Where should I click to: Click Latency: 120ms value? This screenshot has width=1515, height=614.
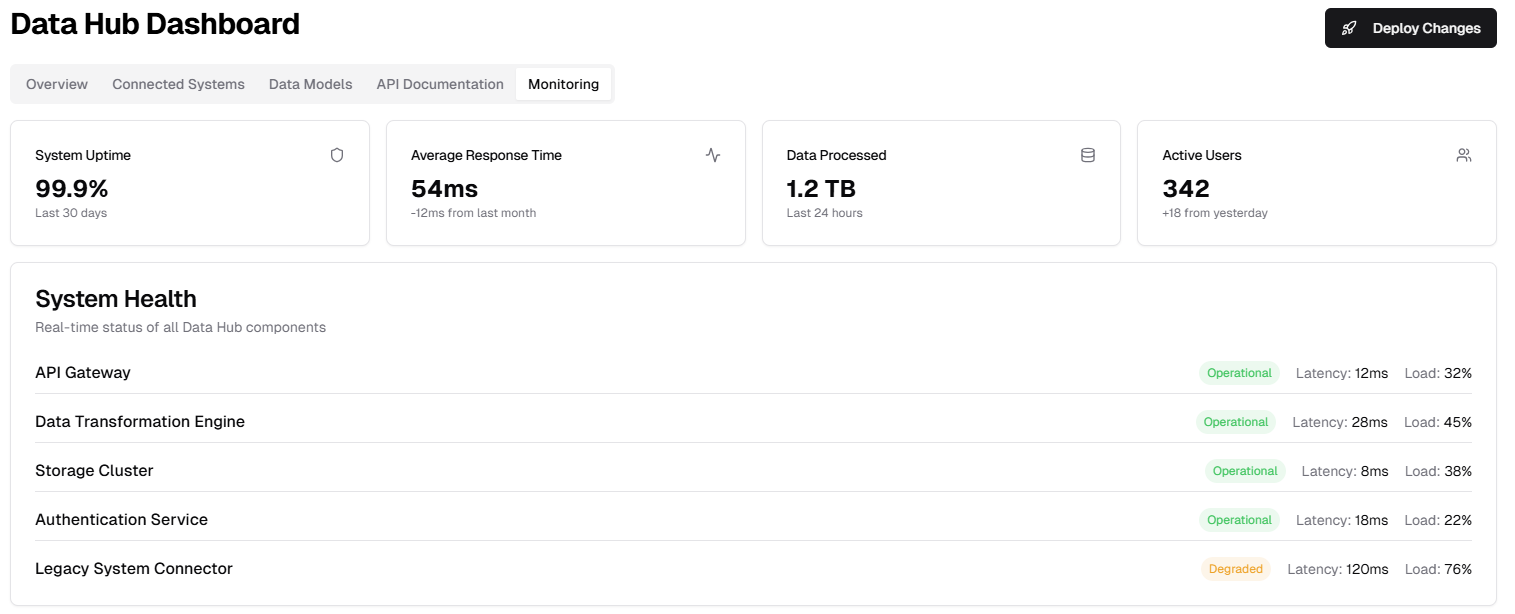(x=1338, y=569)
